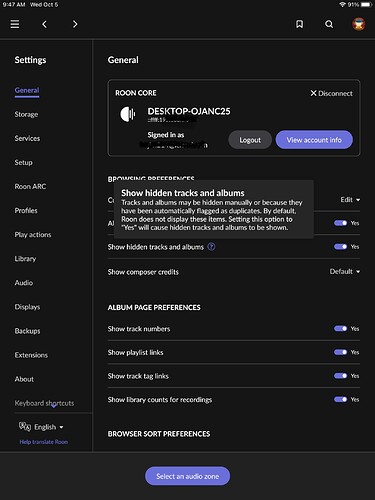Open Library settings
Screen dimensions: 375x500
click(x=25, y=259)
